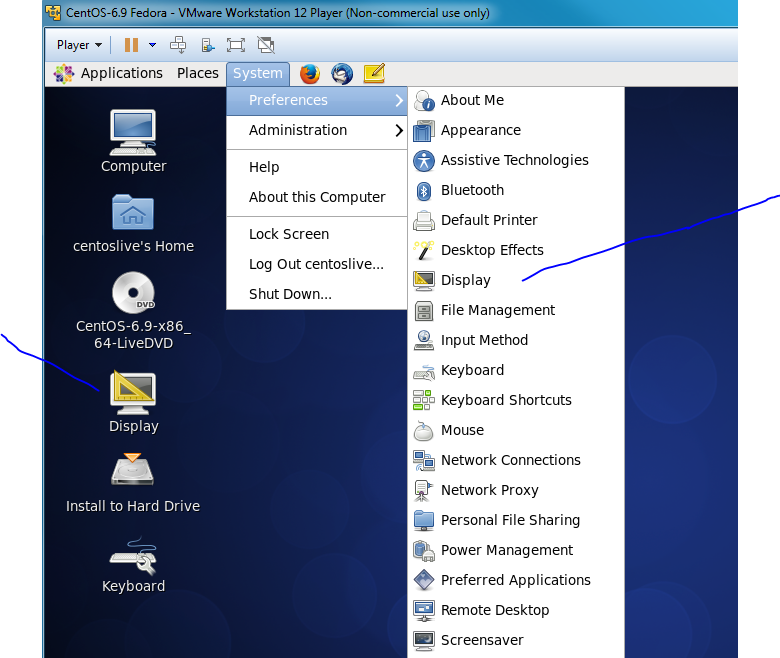Click the System menu
This screenshot has width=780, height=658.
pyautogui.click(x=258, y=74)
